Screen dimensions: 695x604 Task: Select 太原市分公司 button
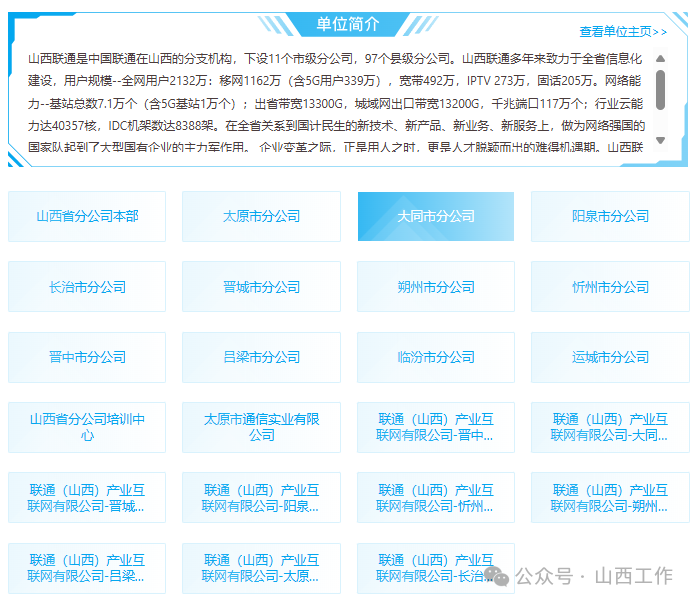(262, 216)
